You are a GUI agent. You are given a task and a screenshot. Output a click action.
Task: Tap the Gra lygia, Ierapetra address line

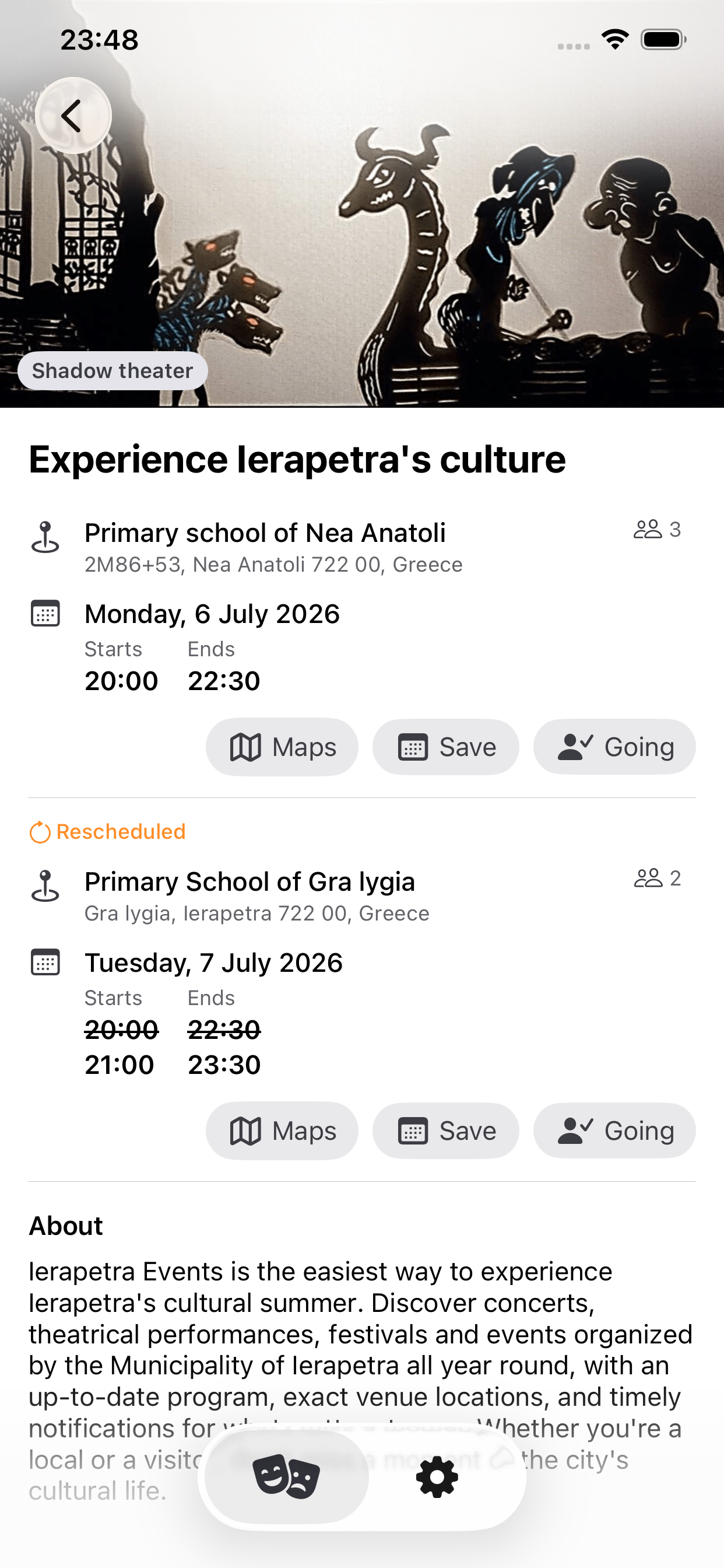click(256, 914)
